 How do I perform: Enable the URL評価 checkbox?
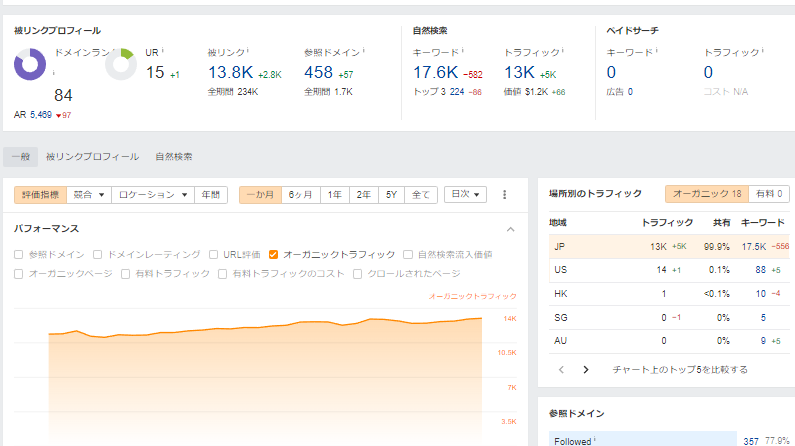point(213,254)
